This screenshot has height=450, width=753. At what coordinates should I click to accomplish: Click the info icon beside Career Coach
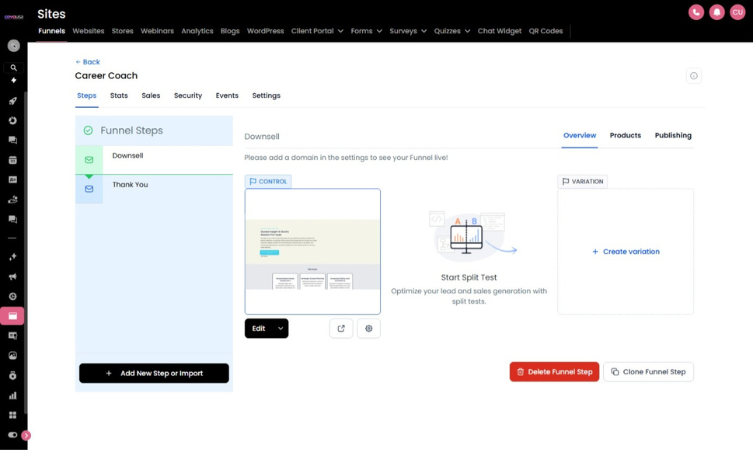pos(694,76)
